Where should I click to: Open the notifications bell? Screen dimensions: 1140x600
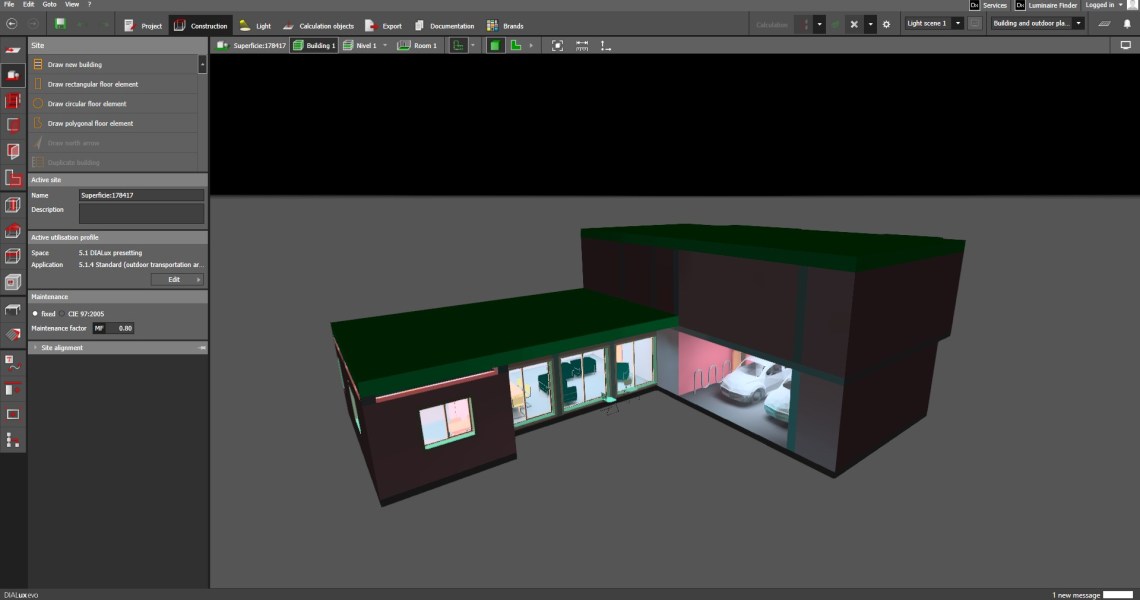[x=1127, y=24]
